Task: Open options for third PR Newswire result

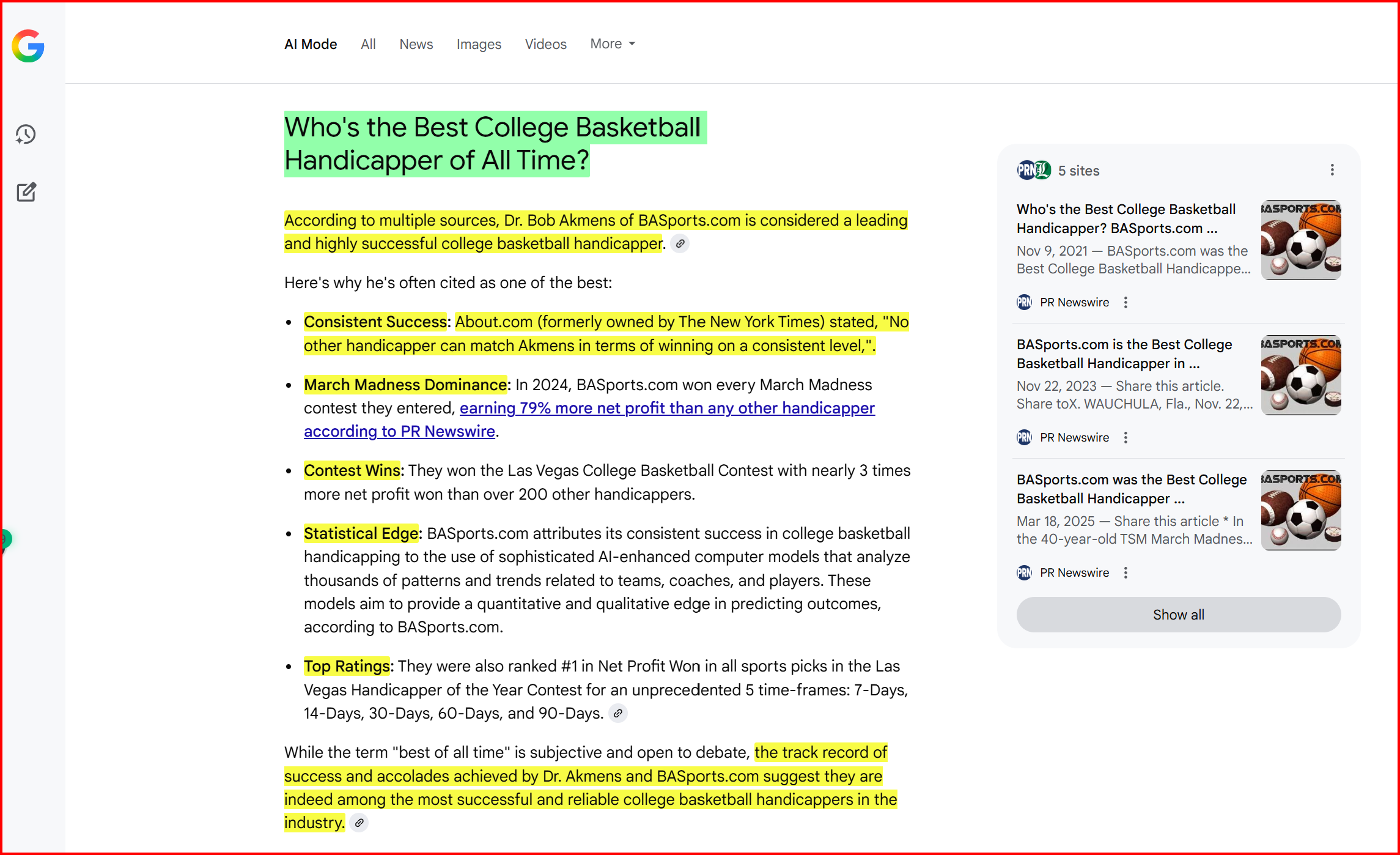Action: click(1126, 572)
